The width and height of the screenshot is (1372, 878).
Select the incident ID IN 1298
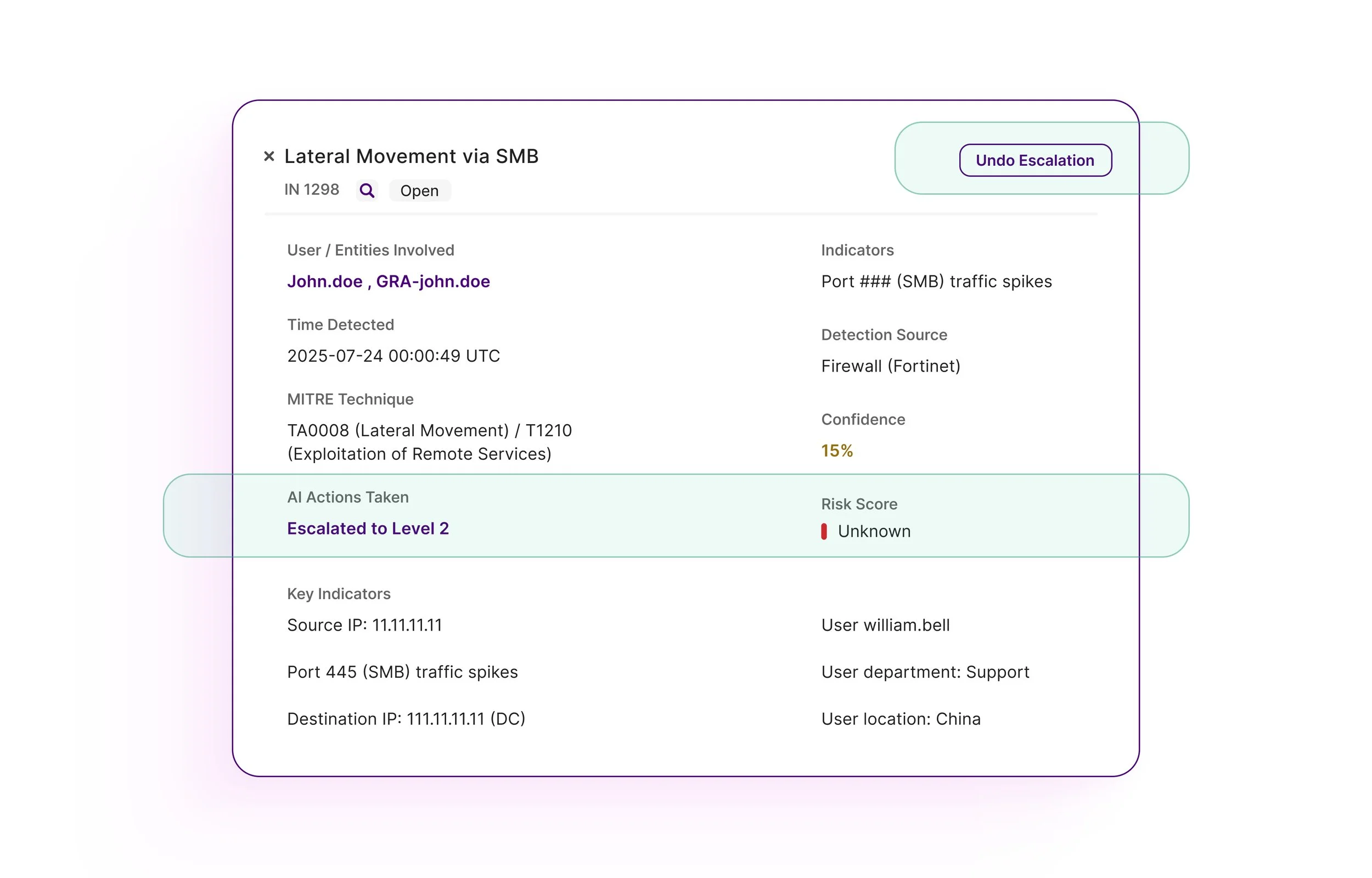311,190
